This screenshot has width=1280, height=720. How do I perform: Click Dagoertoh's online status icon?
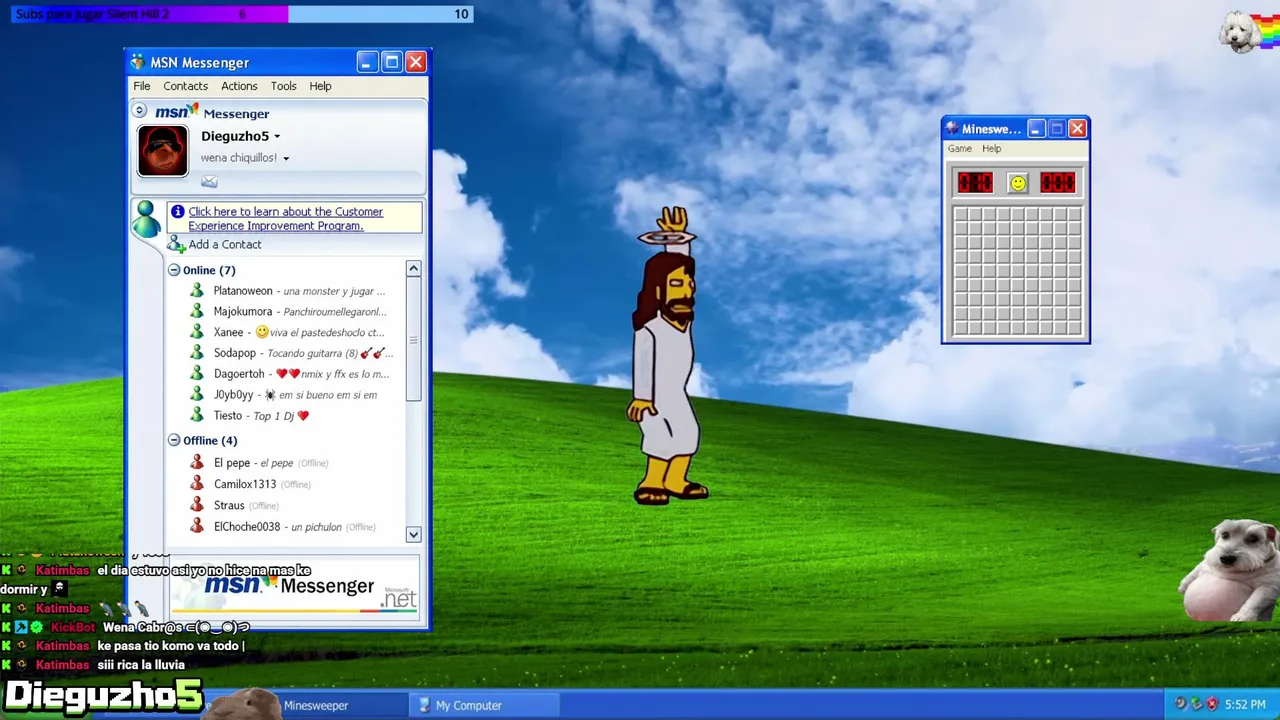coord(197,374)
